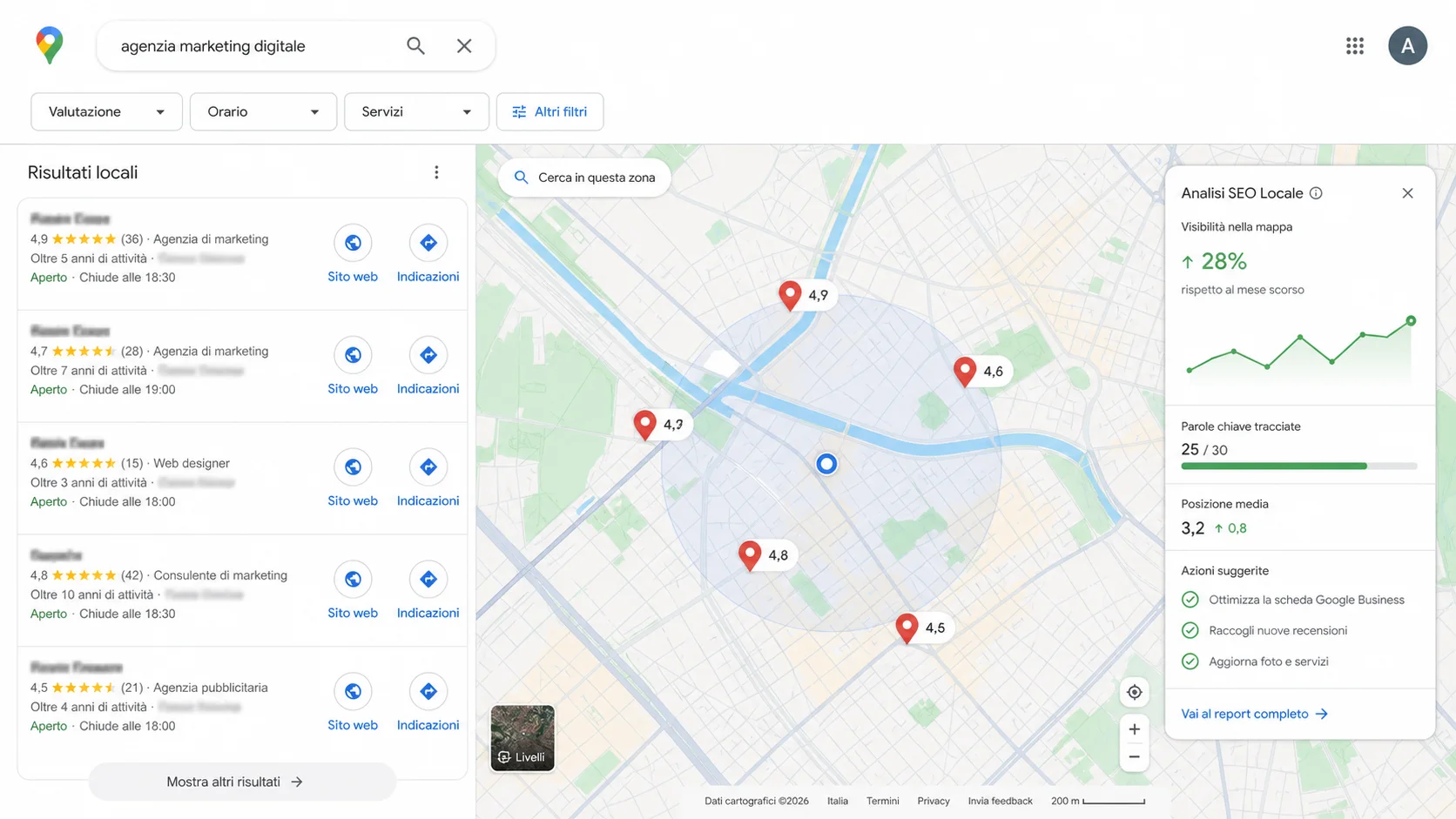1456x819 pixels.
Task: Get directions to Consulente di marketing listing
Action: 428,591
